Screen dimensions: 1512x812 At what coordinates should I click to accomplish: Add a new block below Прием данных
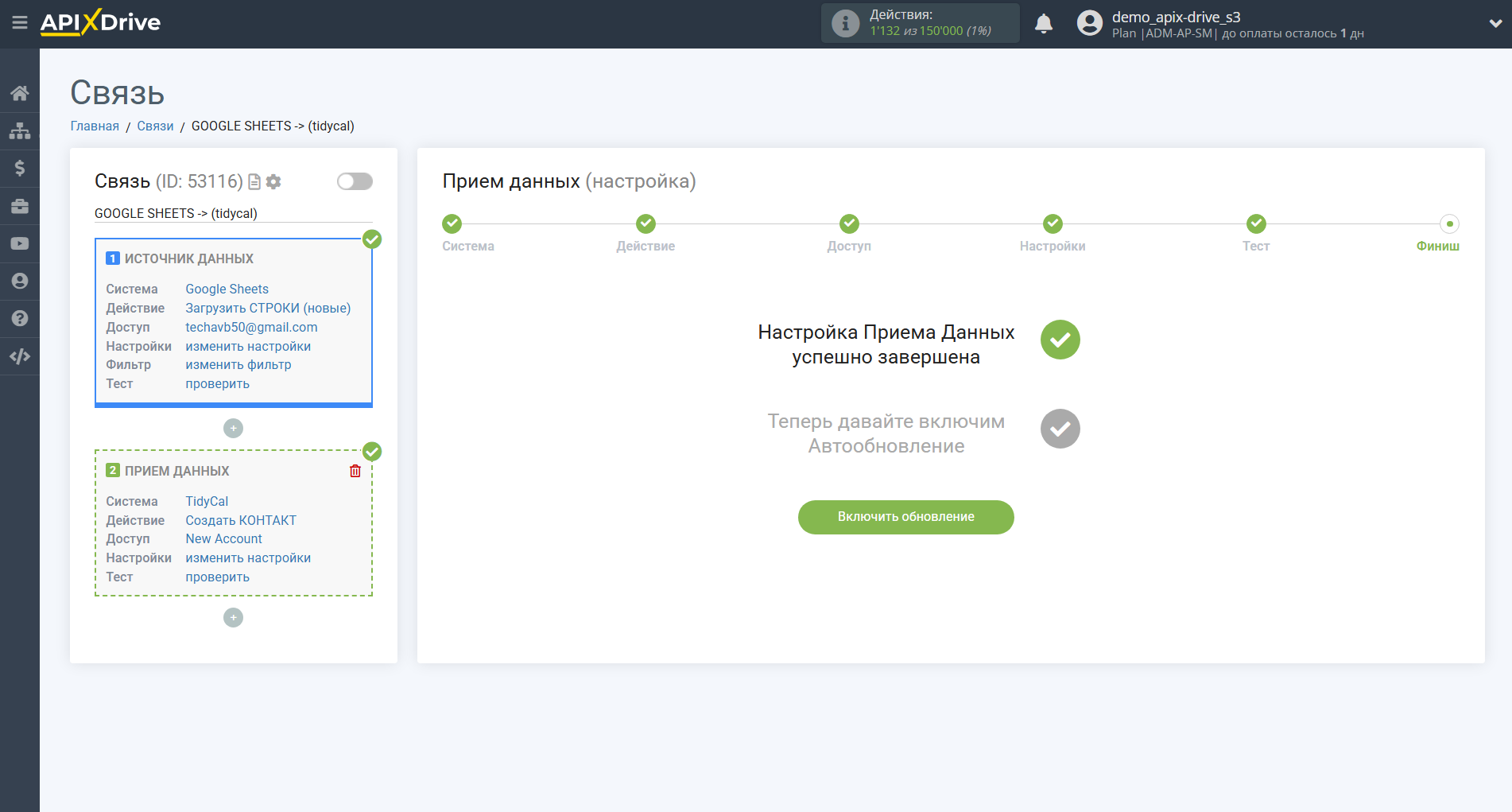coord(233,617)
